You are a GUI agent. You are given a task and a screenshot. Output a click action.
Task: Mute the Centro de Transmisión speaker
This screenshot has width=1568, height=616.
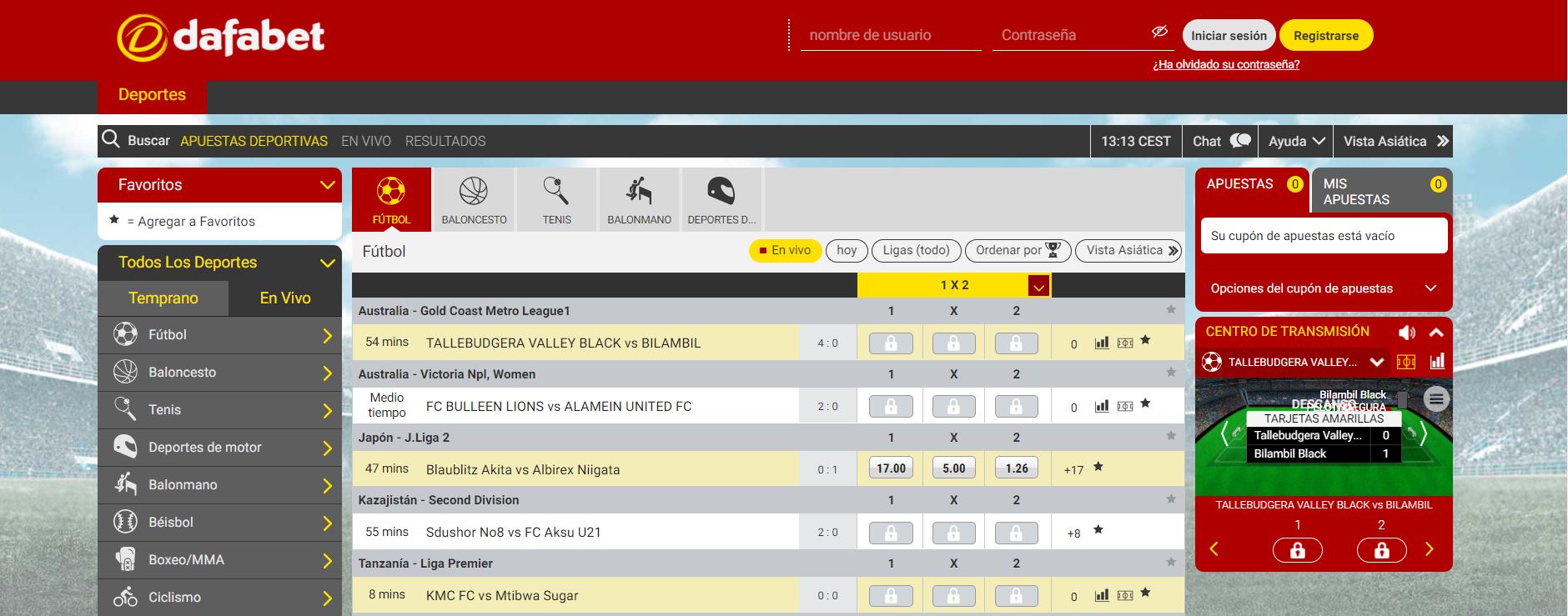click(1407, 333)
